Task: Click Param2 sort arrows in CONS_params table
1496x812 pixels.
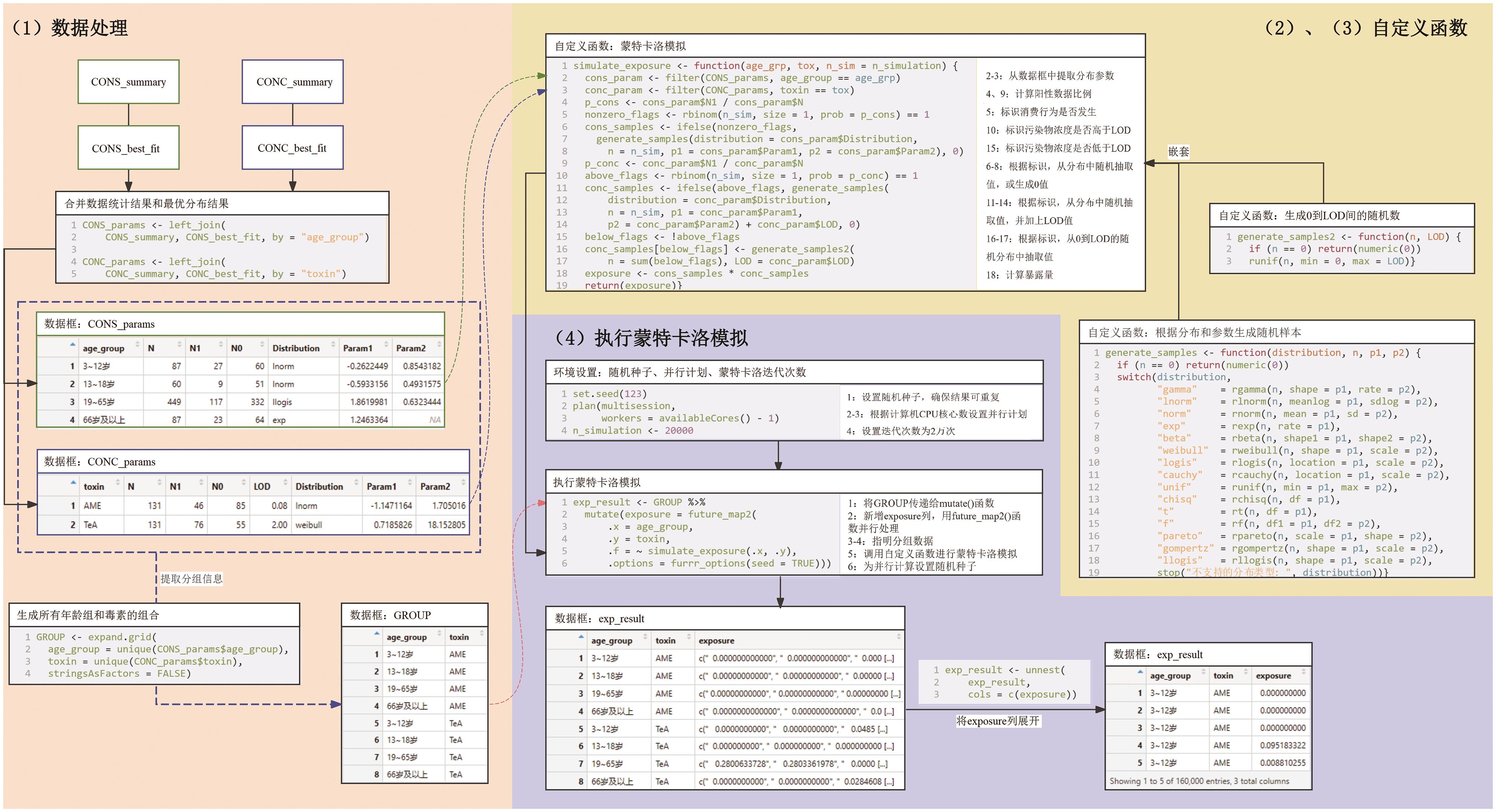Action: [x=439, y=345]
